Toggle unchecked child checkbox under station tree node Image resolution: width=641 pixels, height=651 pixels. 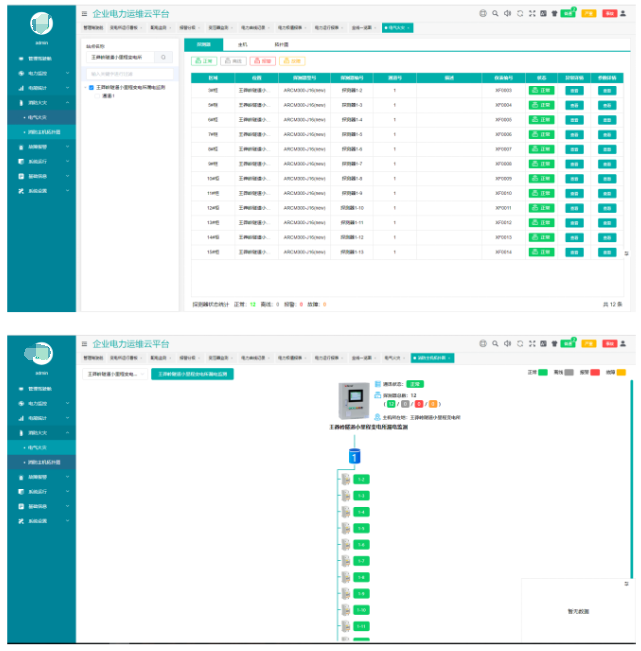[x=97, y=96]
